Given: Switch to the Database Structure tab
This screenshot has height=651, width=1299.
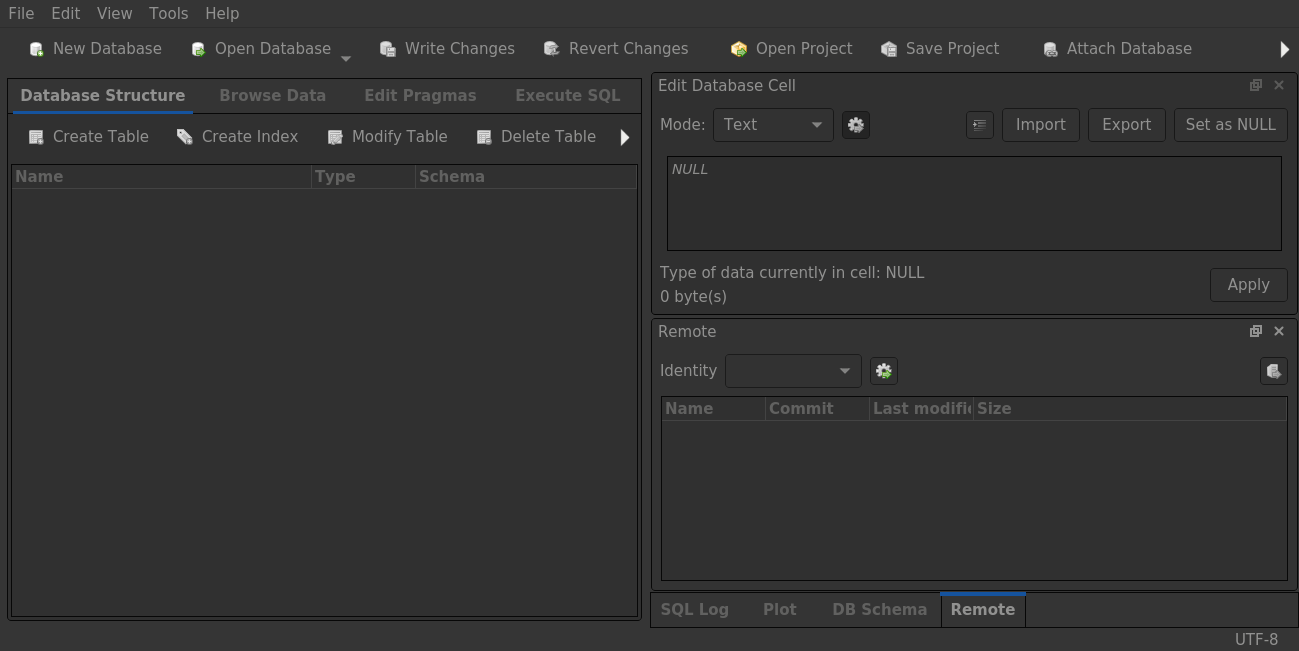Looking at the screenshot, I should pos(103,96).
